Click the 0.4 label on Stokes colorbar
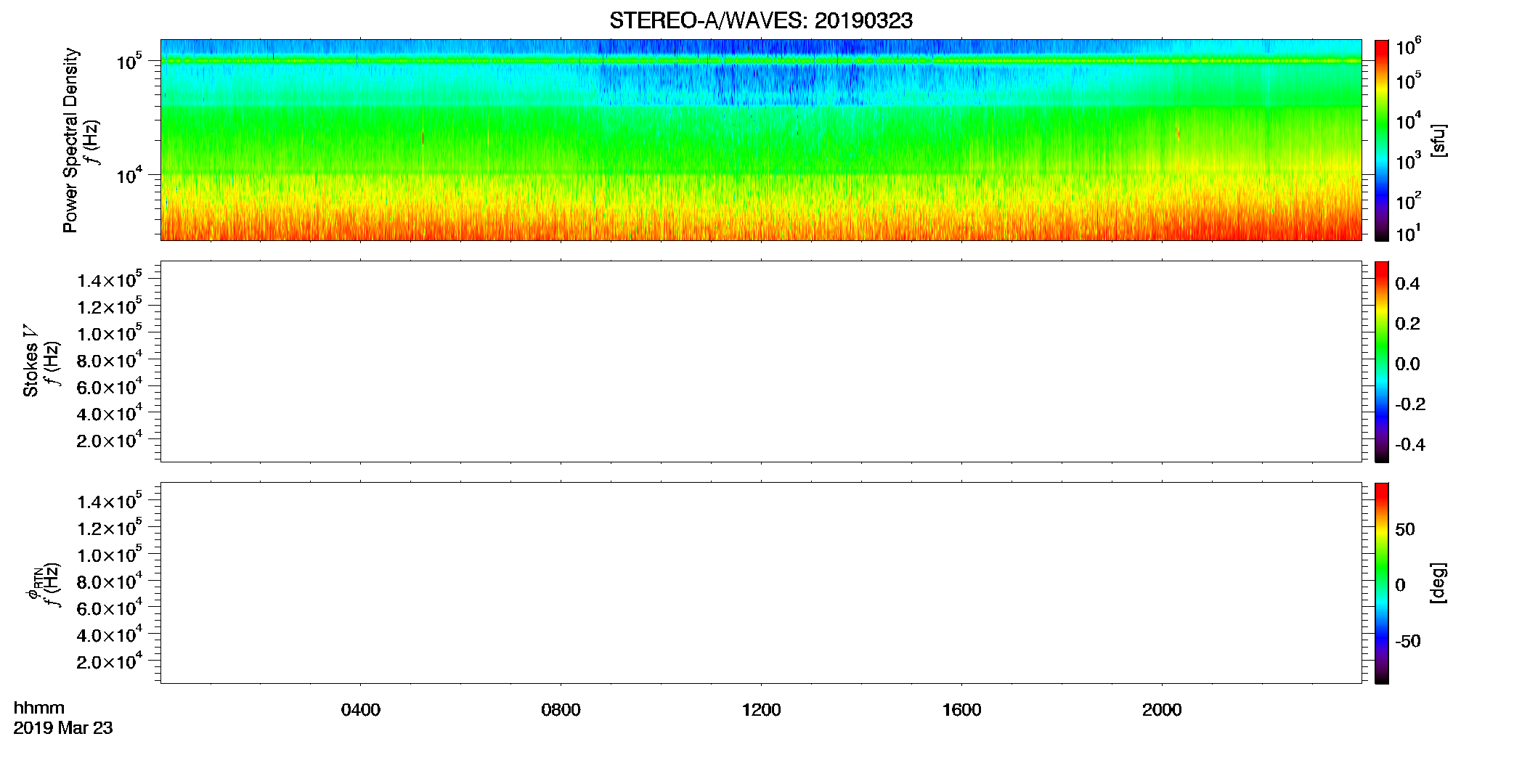This screenshot has width=1522, height=784. click(1407, 284)
